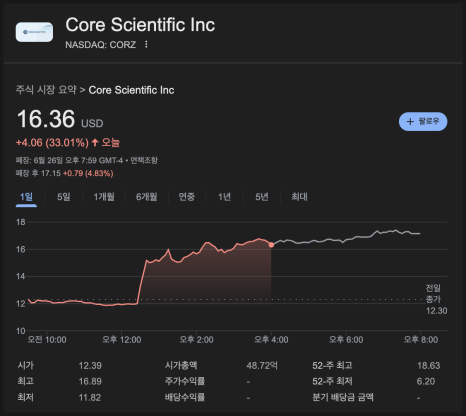Click the red market-close marker dot on chart
Viewport: 466px width, 416px height.
(x=271, y=245)
